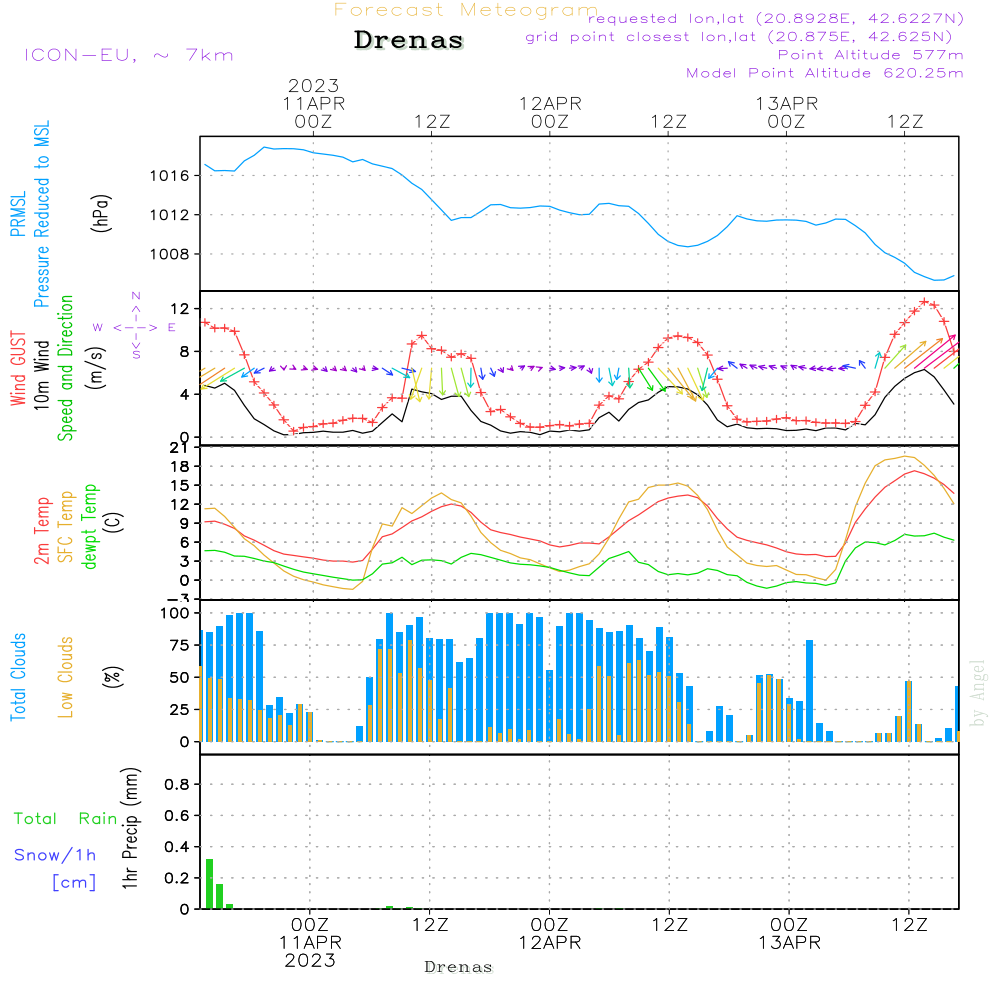The height and width of the screenshot is (1000, 1000).
Task: Select the bold "Drenas" title at top
Action: coord(408,40)
